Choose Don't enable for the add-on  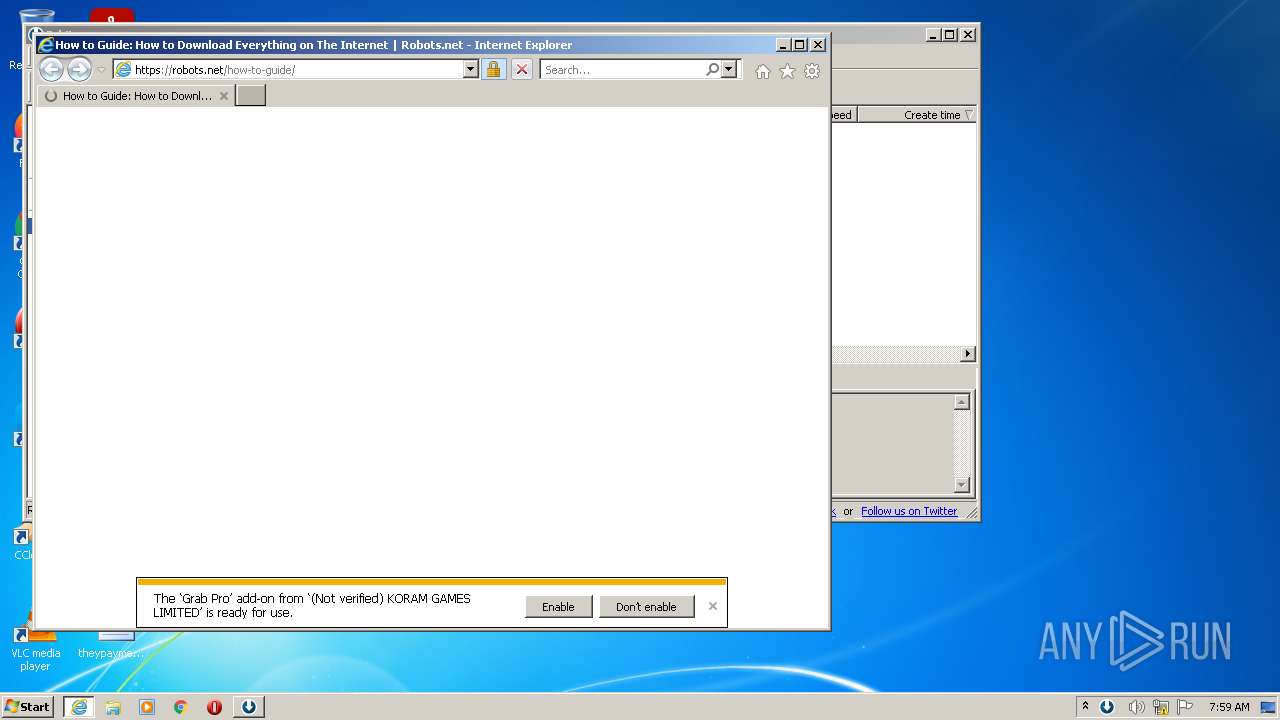[646, 607]
